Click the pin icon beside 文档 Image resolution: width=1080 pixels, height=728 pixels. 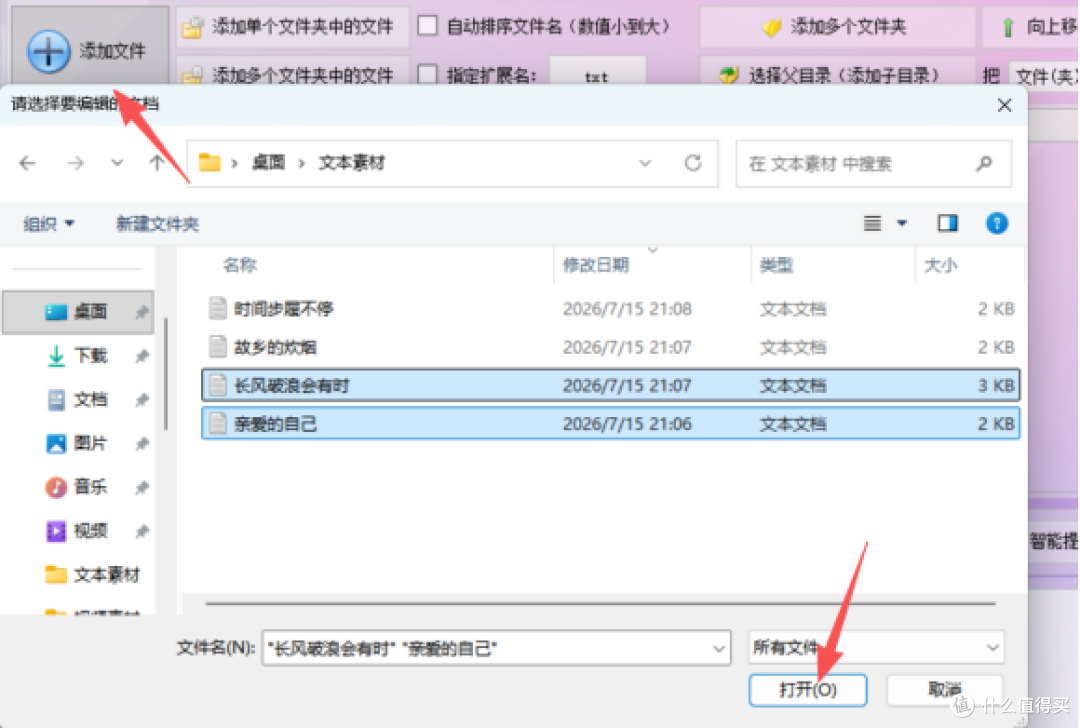[142, 400]
